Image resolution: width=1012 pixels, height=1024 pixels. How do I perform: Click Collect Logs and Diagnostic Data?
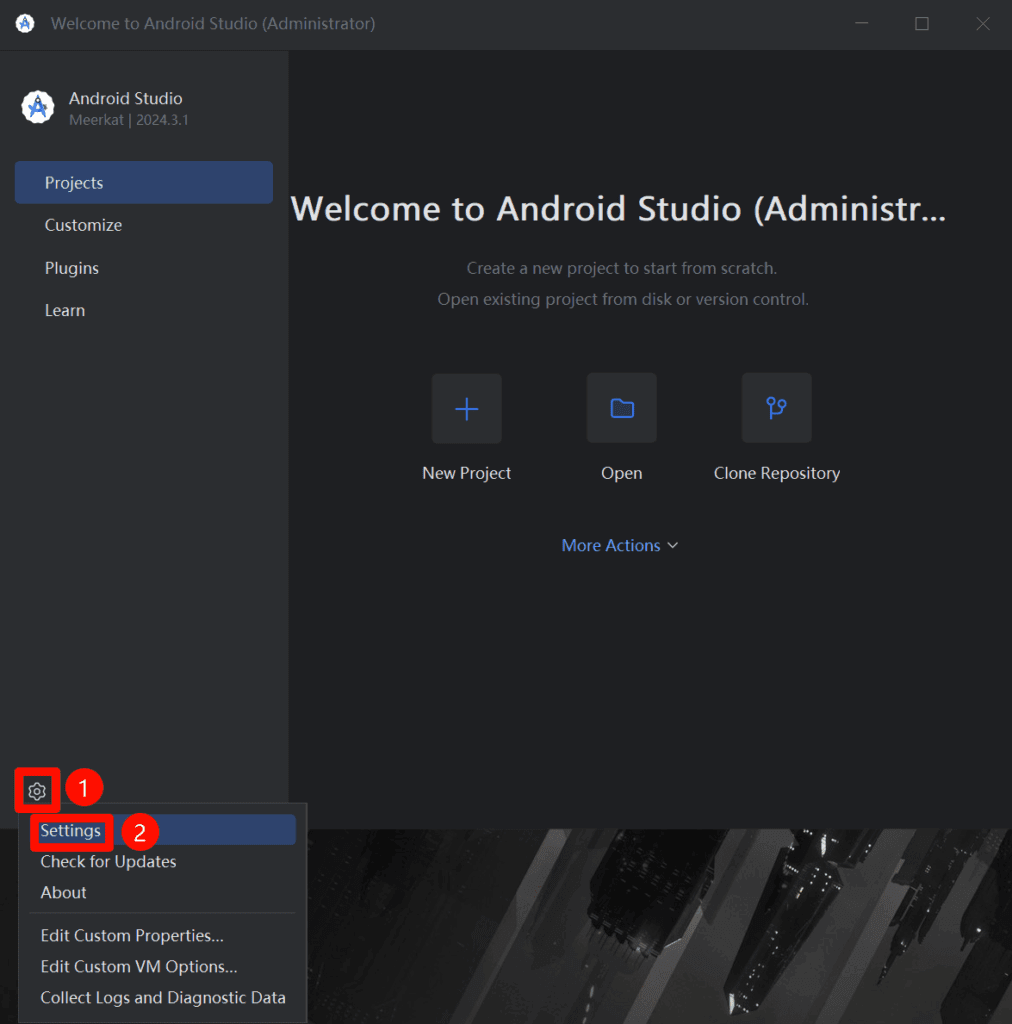coord(163,998)
